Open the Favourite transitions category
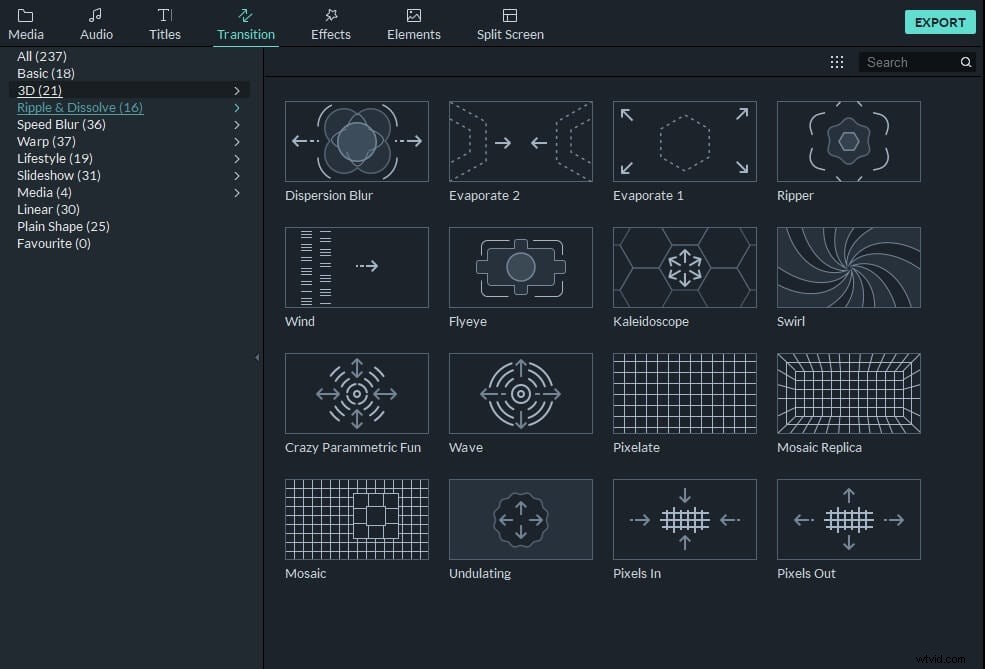The width and height of the screenshot is (985, 669). 53,243
